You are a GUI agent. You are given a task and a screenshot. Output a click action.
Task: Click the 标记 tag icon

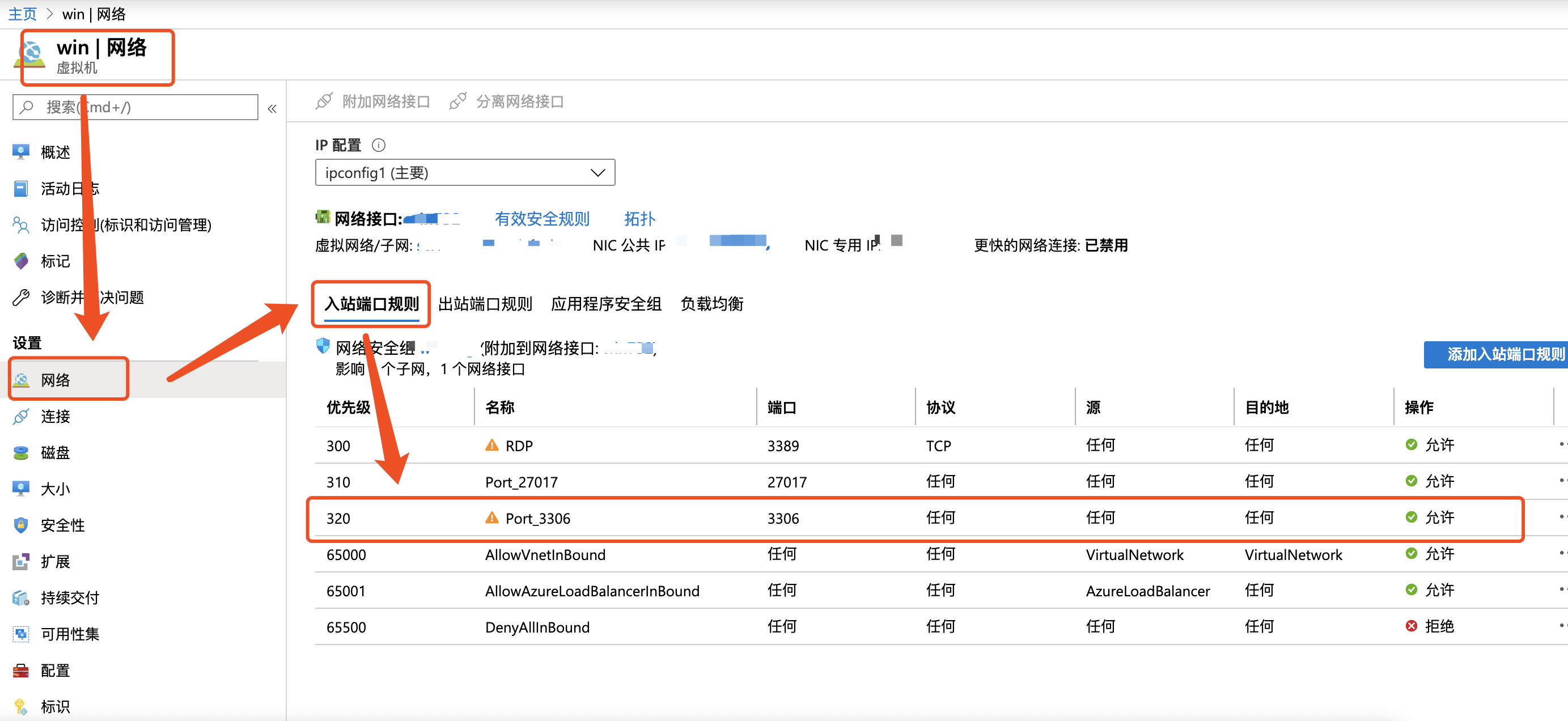pyautogui.click(x=21, y=261)
